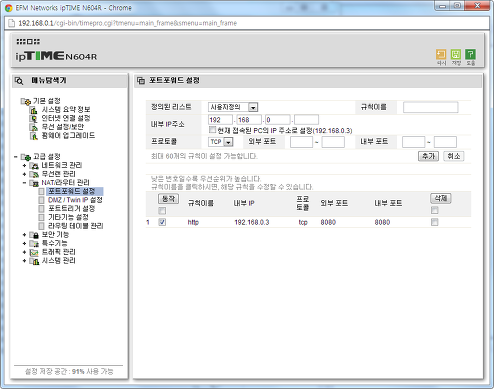Viewport: 494px width, 389px height.
Task: Click the 취소 (cancel) button
Action: (454, 156)
